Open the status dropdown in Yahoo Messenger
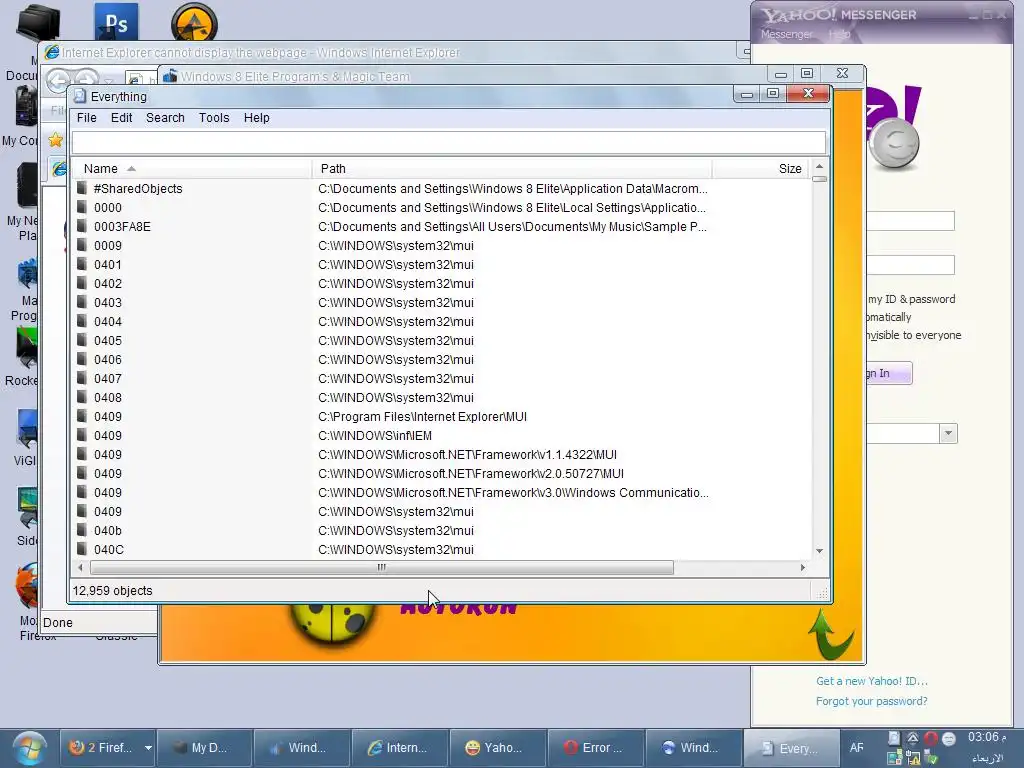The image size is (1024, 768). pyautogui.click(x=948, y=434)
